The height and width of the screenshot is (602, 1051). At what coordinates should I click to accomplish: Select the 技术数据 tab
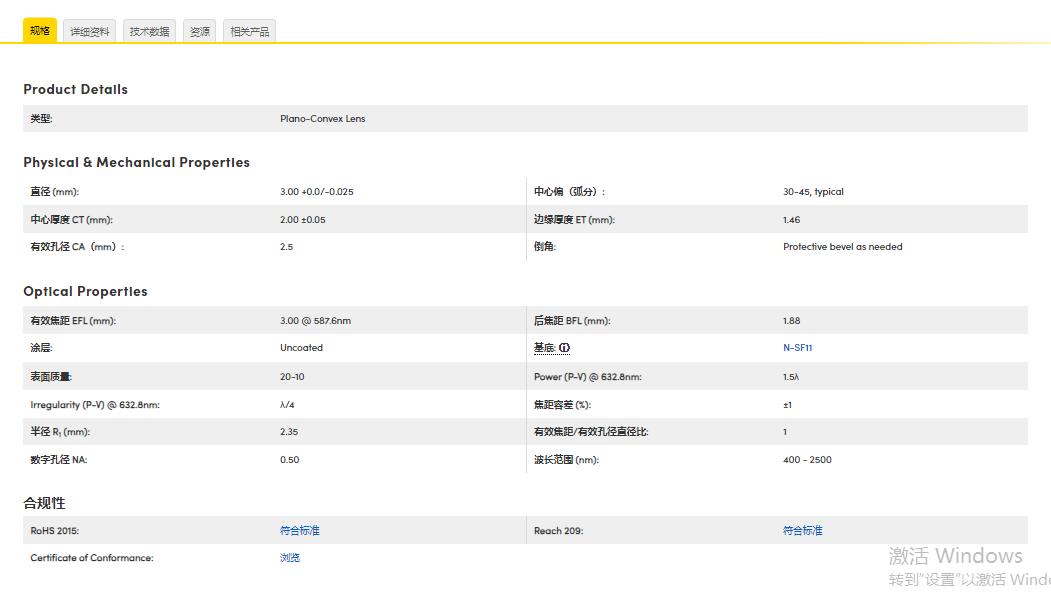[x=149, y=31]
